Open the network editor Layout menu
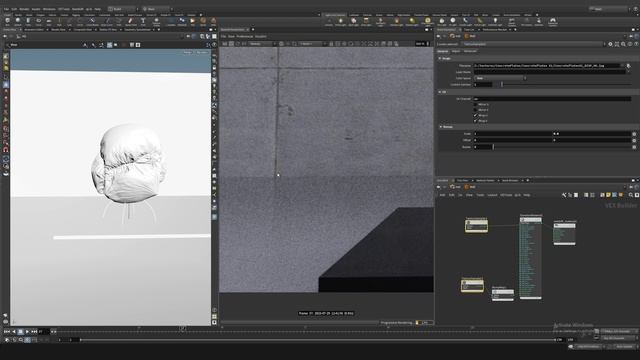The width and height of the screenshot is (640, 360). click(493, 195)
